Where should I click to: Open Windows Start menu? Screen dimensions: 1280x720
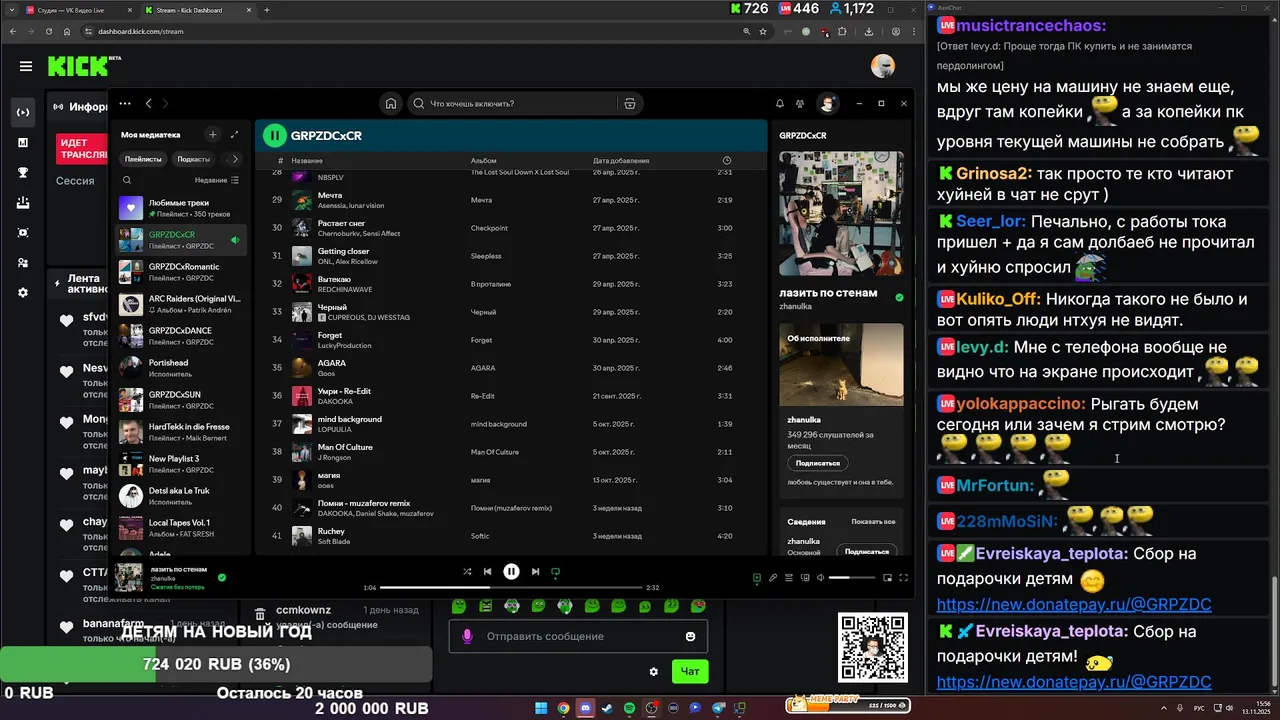541,708
